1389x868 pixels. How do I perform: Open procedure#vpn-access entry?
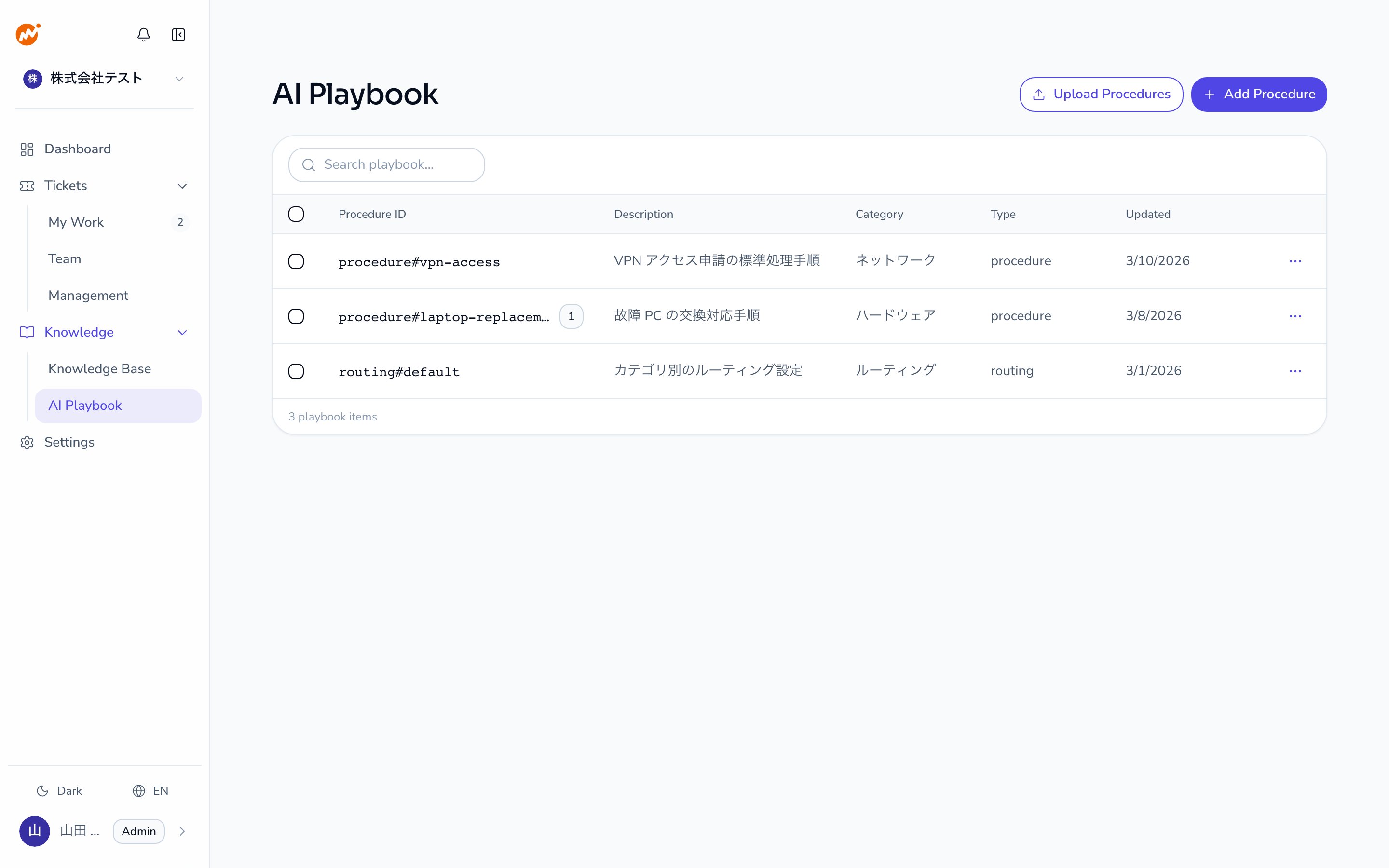419,262
